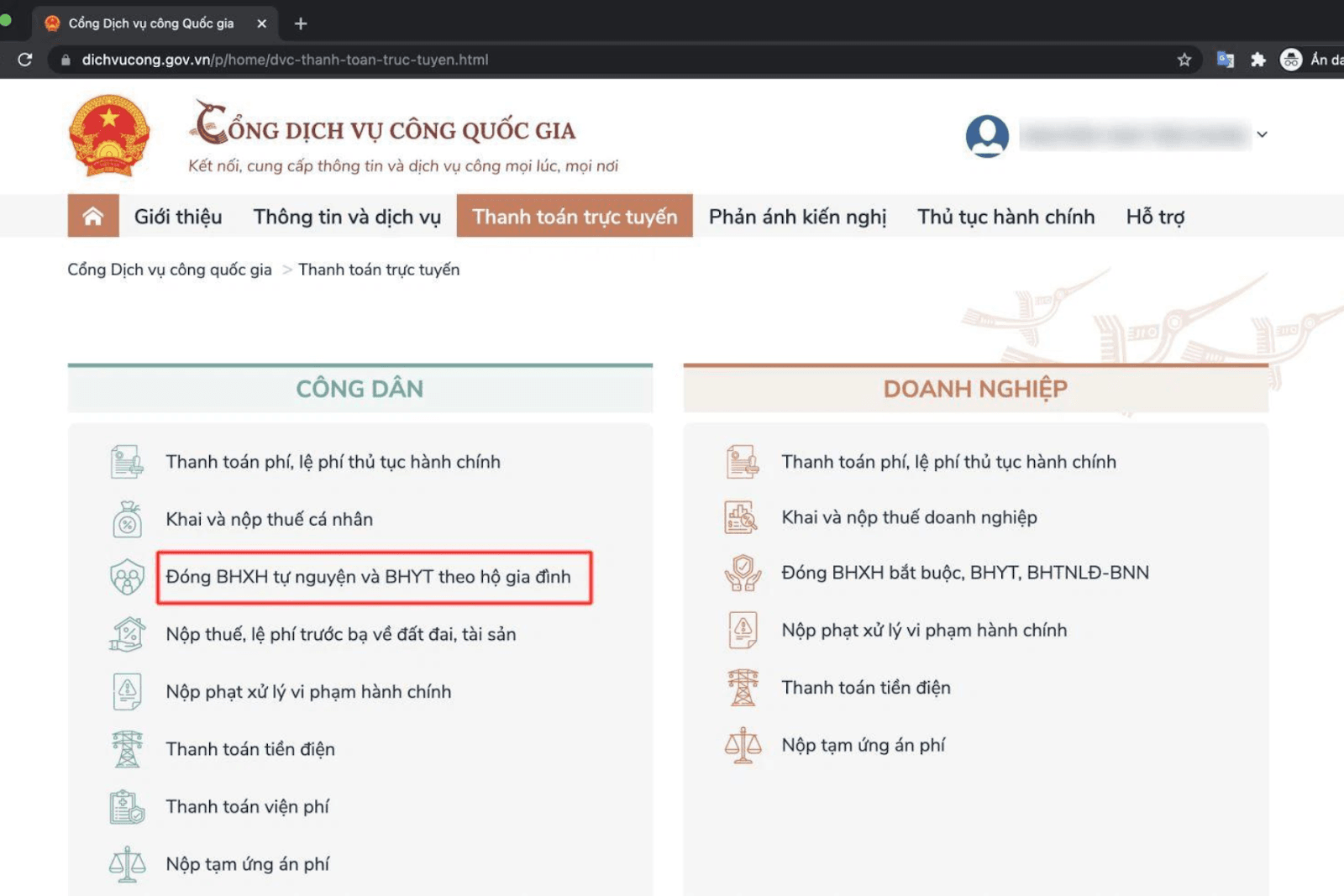Open citizen Thanh toán phí, lệ phí thủ tục hành chính

pos(333,462)
